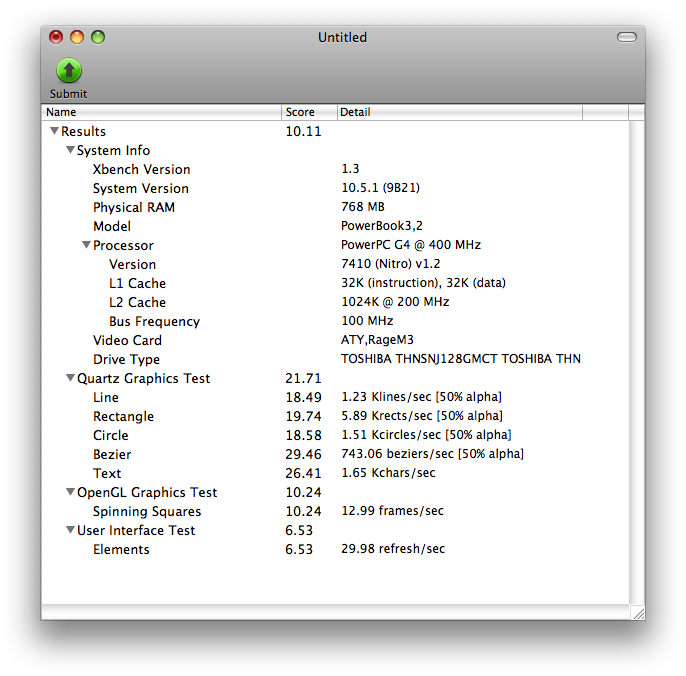686x676 pixels.
Task: Select the Physical RAM row
Action: [336, 207]
